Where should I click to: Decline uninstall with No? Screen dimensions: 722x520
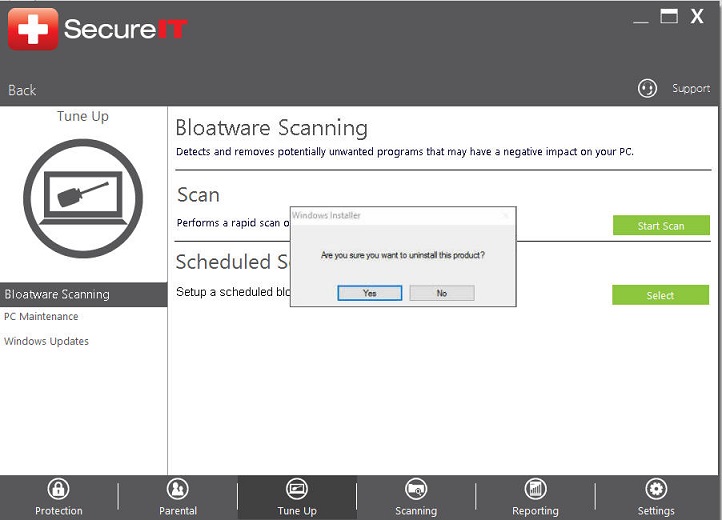[442, 293]
